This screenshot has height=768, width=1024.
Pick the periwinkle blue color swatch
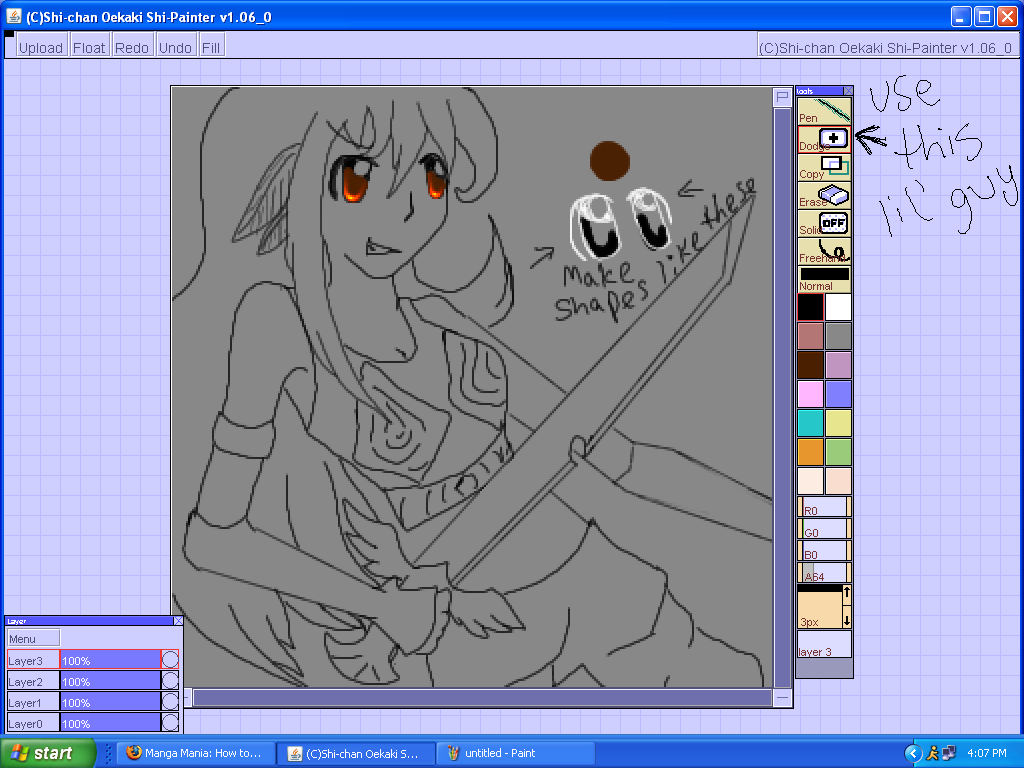click(x=839, y=394)
